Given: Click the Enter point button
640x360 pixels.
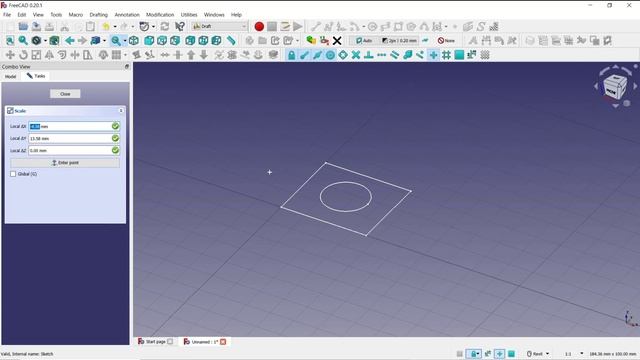Looking at the screenshot, I should pos(65,163).
